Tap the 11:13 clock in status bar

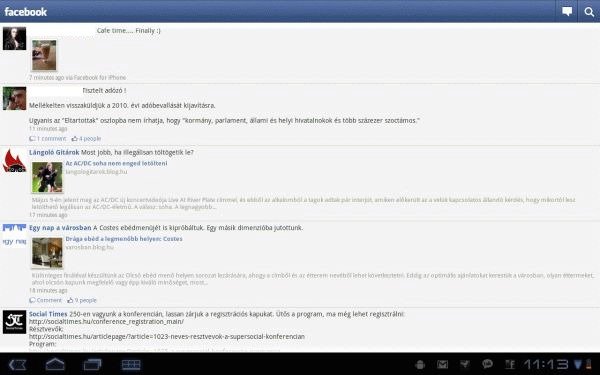coord(546,364)
